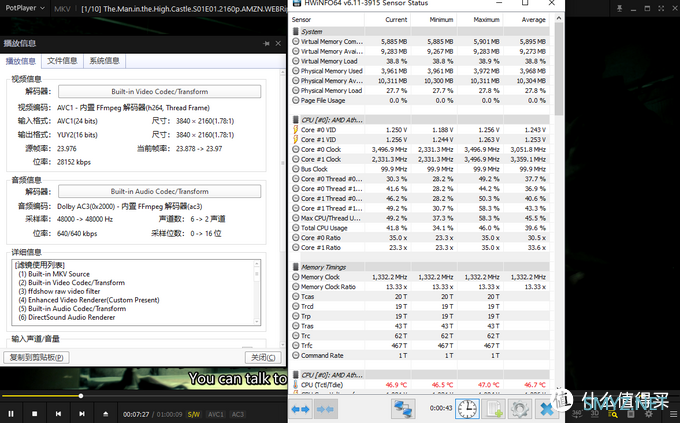Screen dimensions: 680x423
Task: Click the 00:07:27 elapsed time display
Action: (136, 414)
